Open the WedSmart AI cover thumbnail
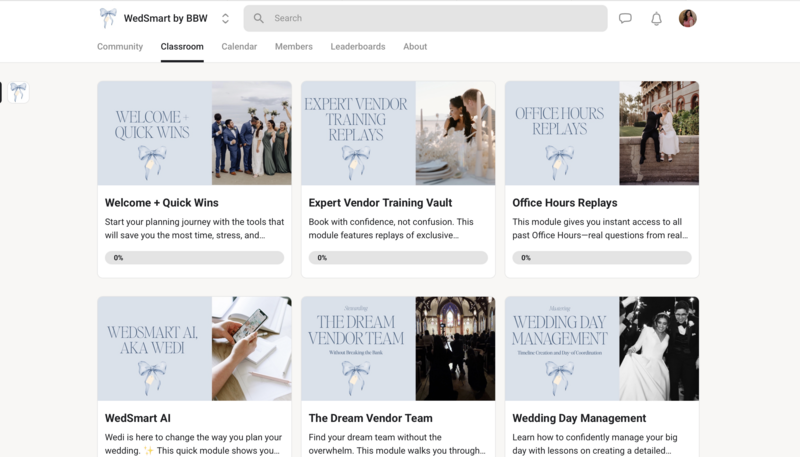 [194, 348]
